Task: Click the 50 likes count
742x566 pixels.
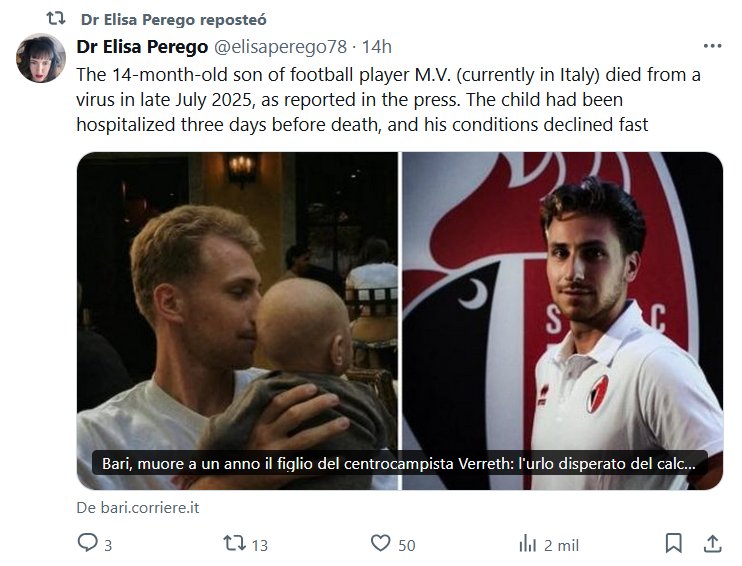Action: click(406, 545)
